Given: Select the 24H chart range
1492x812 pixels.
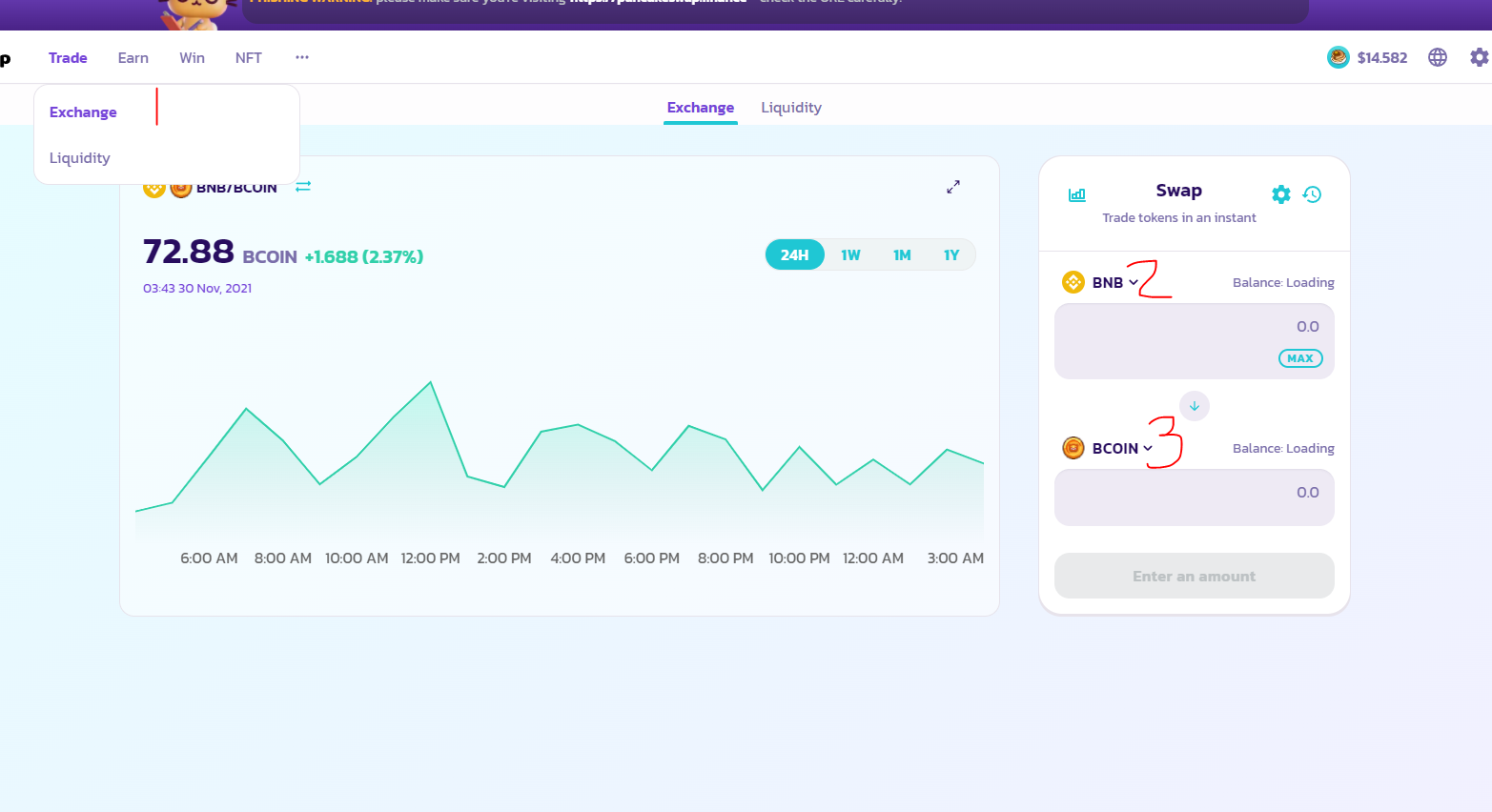Looking at the screenshot, I should coord(795,255).
